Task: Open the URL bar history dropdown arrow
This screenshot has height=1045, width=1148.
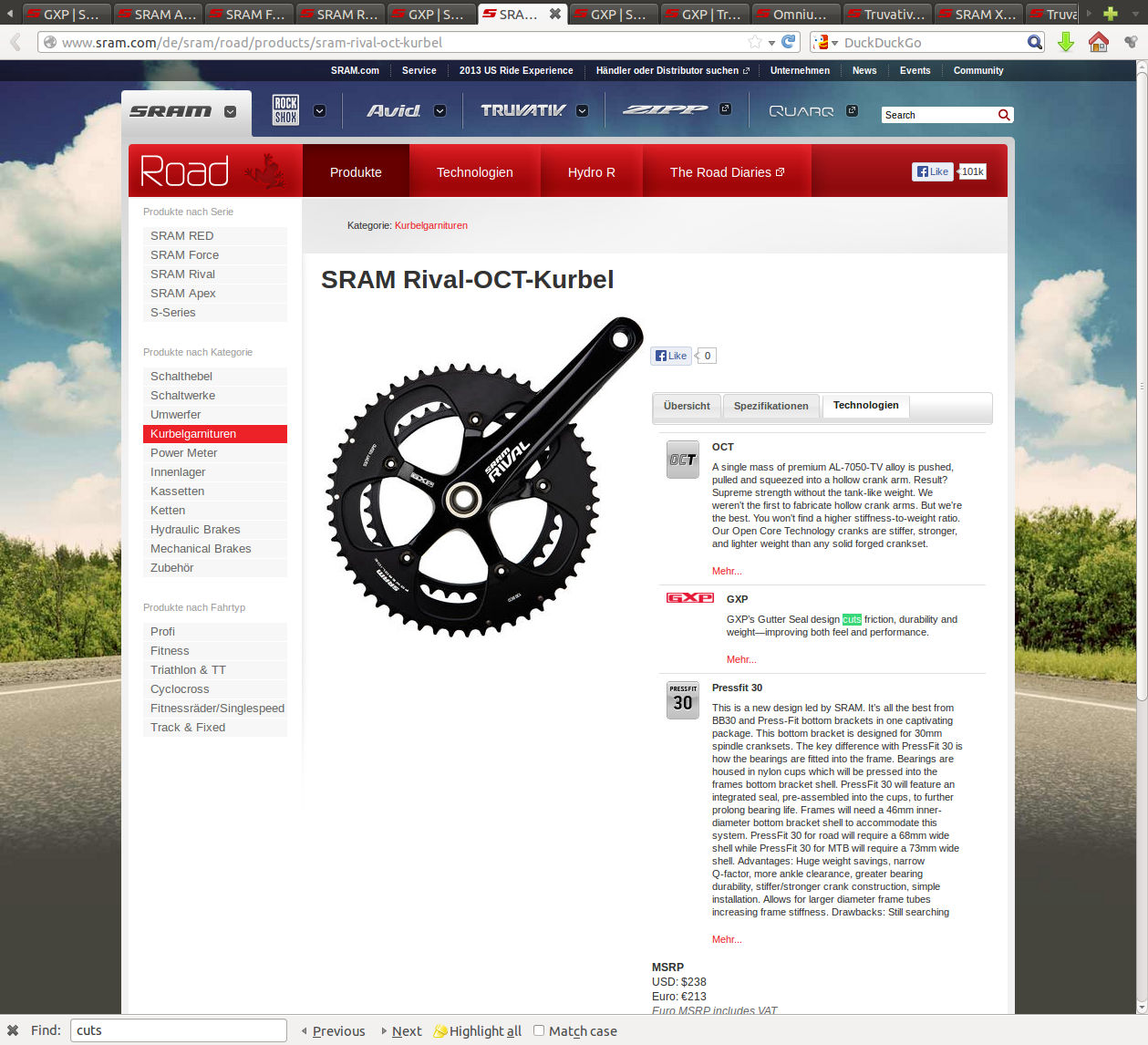Action: (x=771, y=43)
